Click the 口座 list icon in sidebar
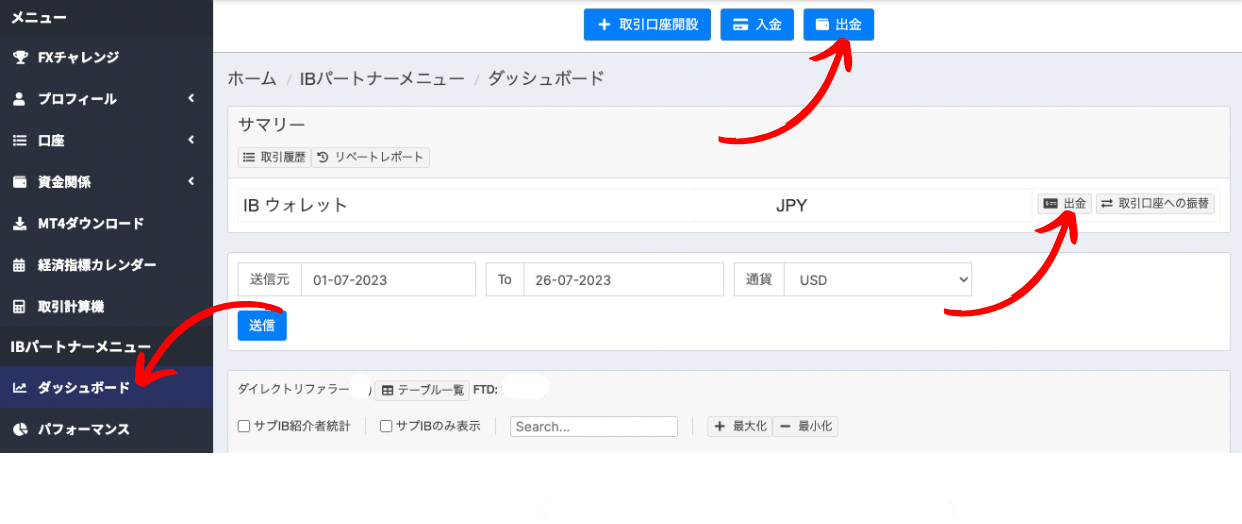 point(20,141)
